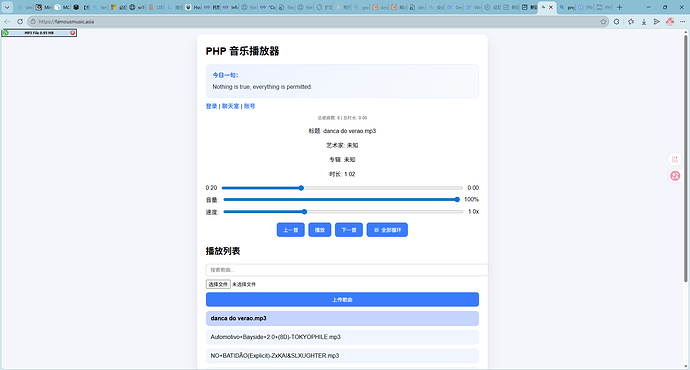
Task: Click the 今日一句 heading text
Action: [x=225, y=75]
